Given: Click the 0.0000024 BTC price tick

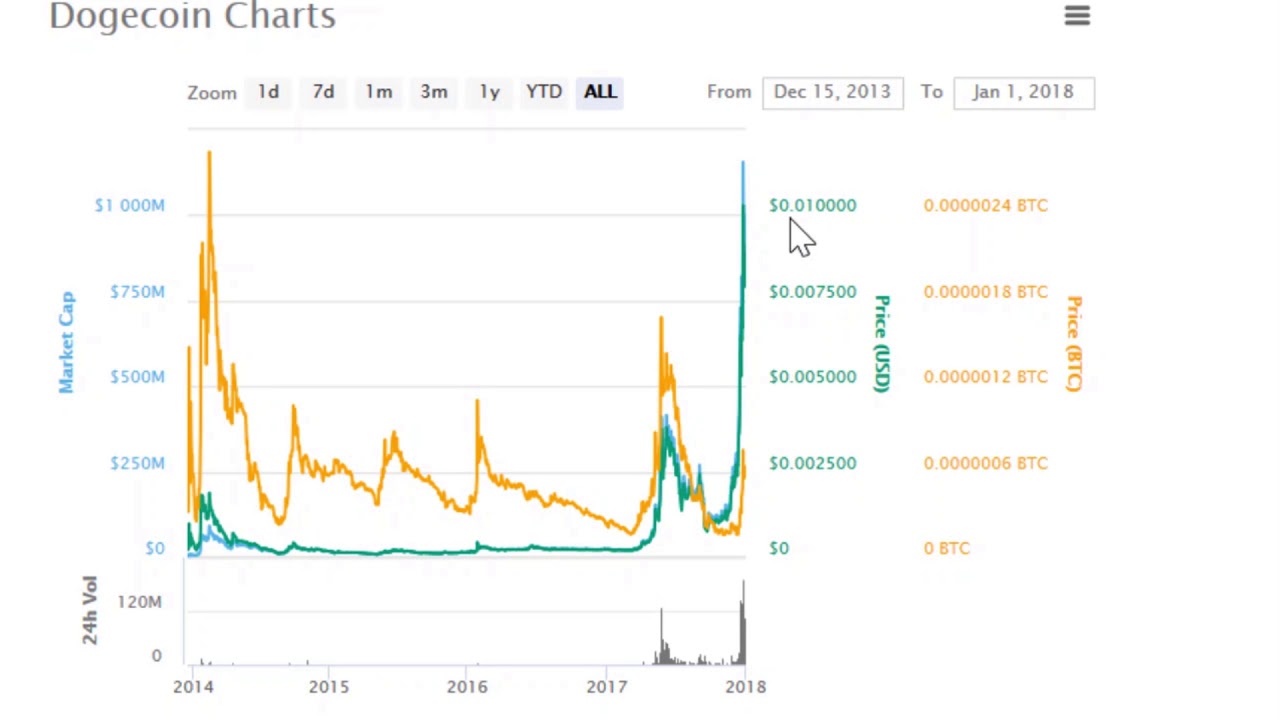Looking at the screenshot, I should (x=985, y=205).
